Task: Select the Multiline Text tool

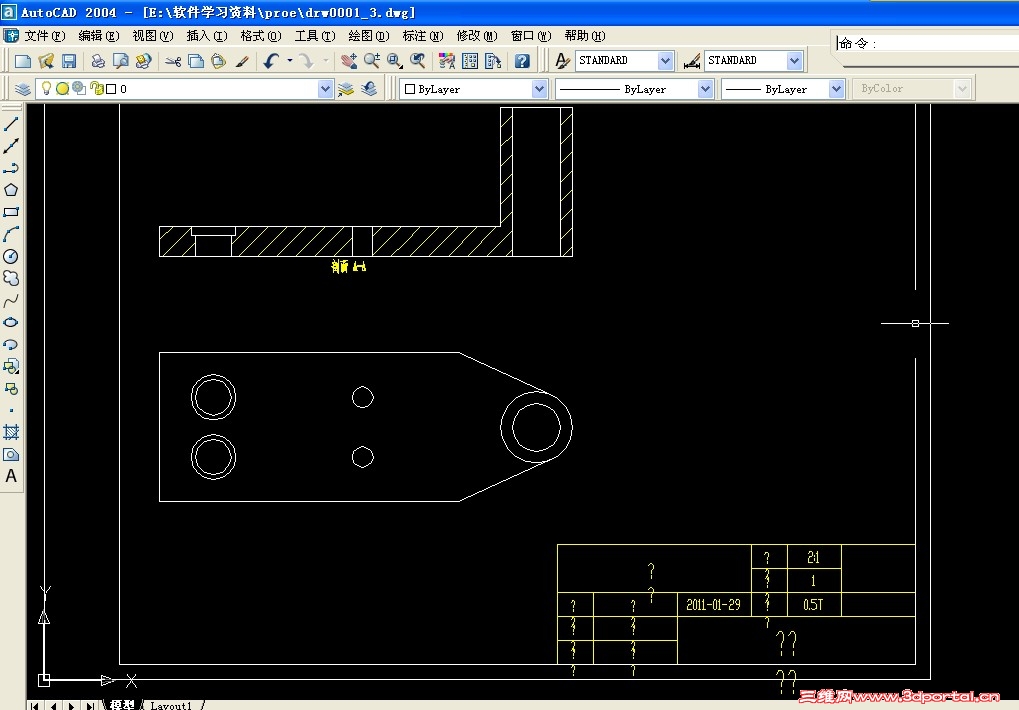Action: (11, 476)
